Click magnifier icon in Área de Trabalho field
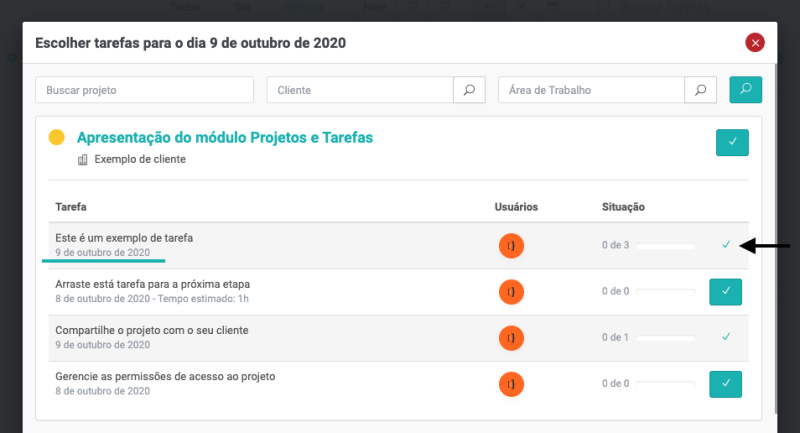 coord(701,90)
